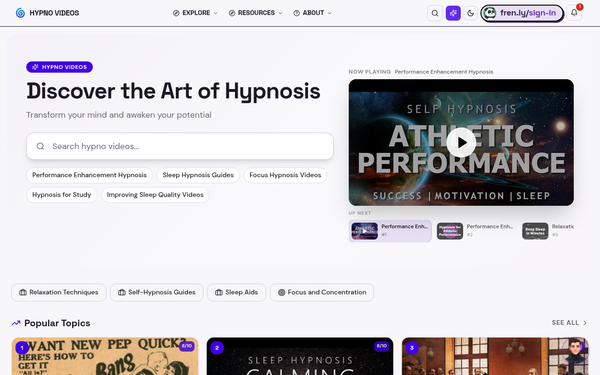Click the Resources compass icon
600x375 pixels.
(x=232, y=13)
